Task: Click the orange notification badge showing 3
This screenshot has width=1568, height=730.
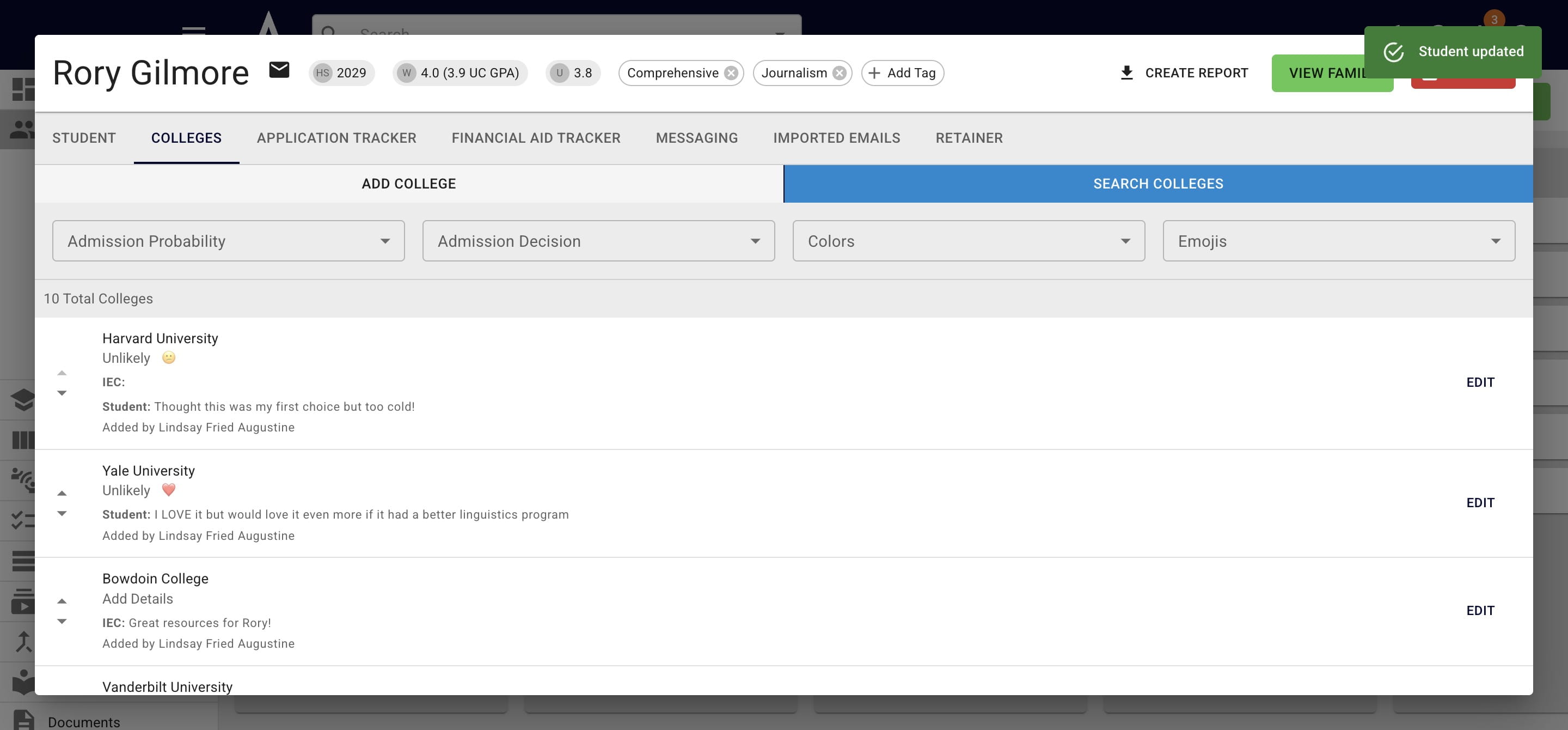Action: [x=1494, y=20]
